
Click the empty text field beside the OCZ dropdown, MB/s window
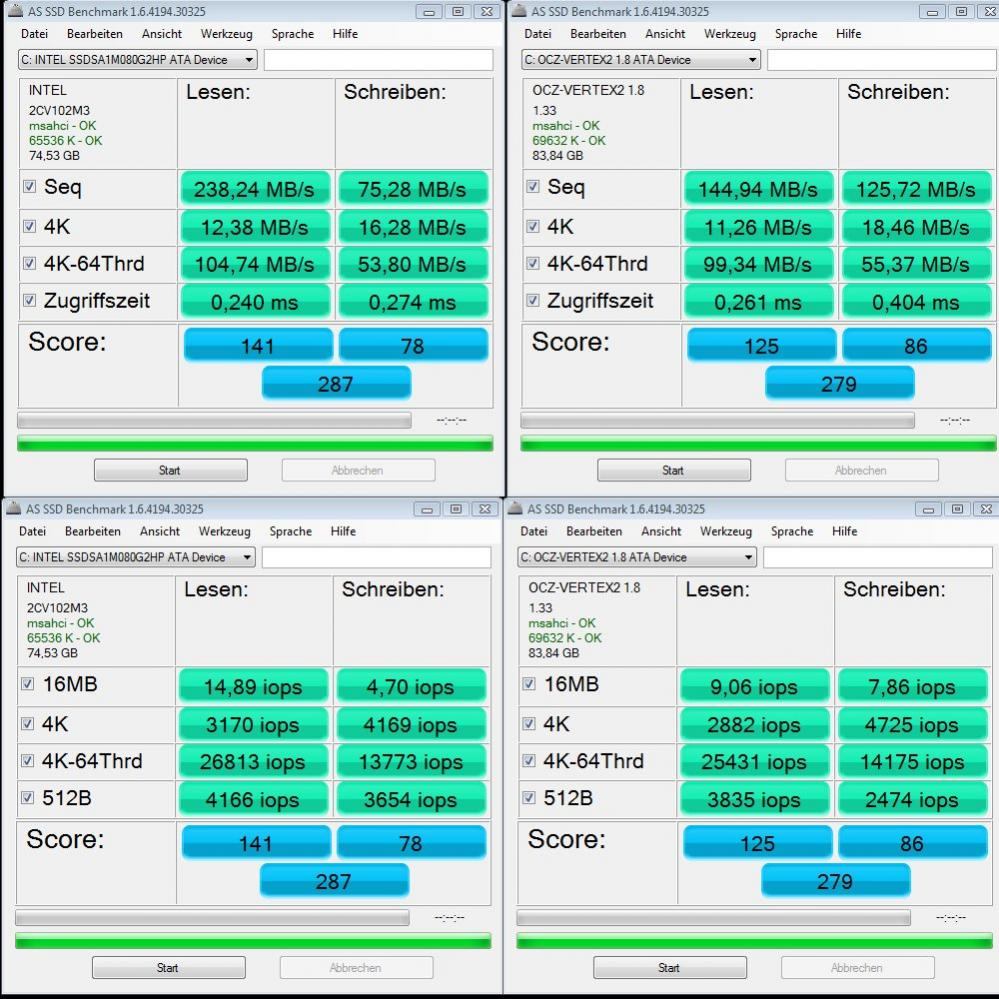(882, 59)
